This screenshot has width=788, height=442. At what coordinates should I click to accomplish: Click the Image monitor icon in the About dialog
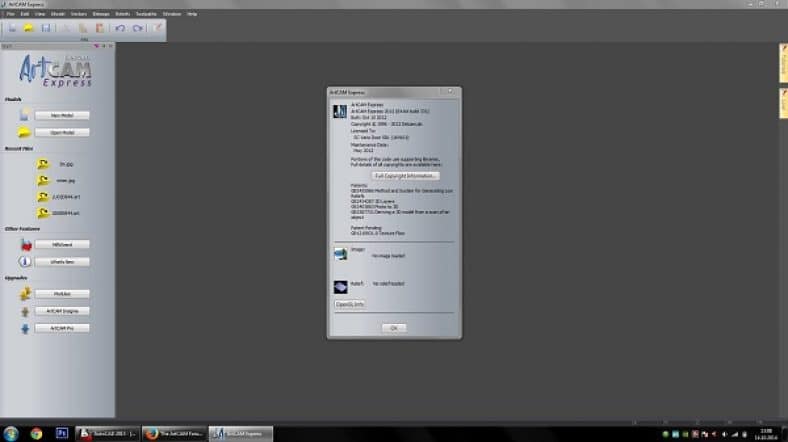pyautogui.click(x=341, y=254)
